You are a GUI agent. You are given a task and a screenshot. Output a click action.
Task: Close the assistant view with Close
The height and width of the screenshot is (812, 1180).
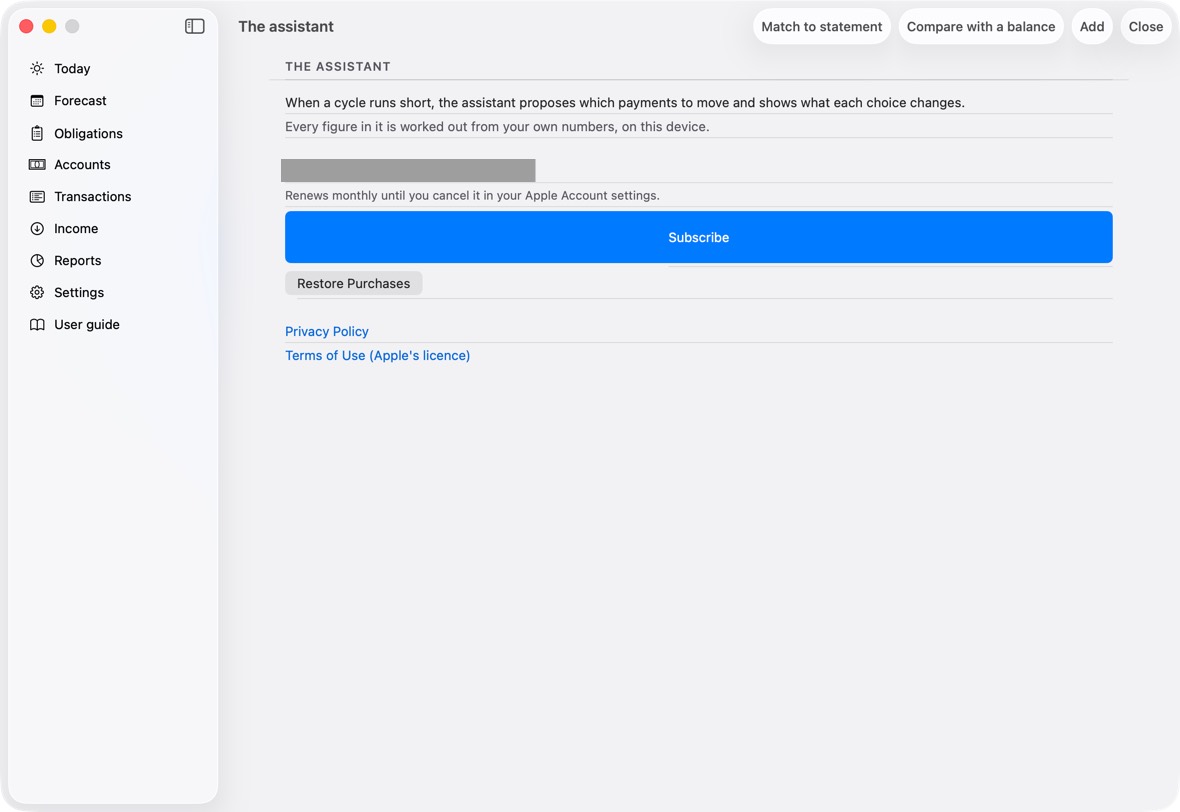[x=1145, y=26]
